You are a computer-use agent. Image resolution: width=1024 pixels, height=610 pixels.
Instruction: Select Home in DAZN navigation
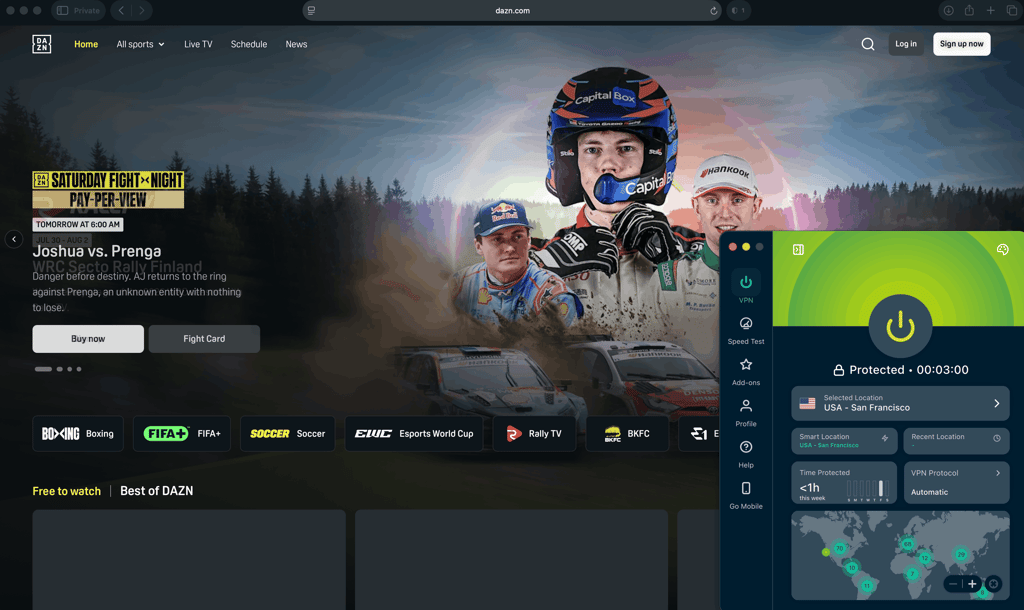tap(86, 44)
